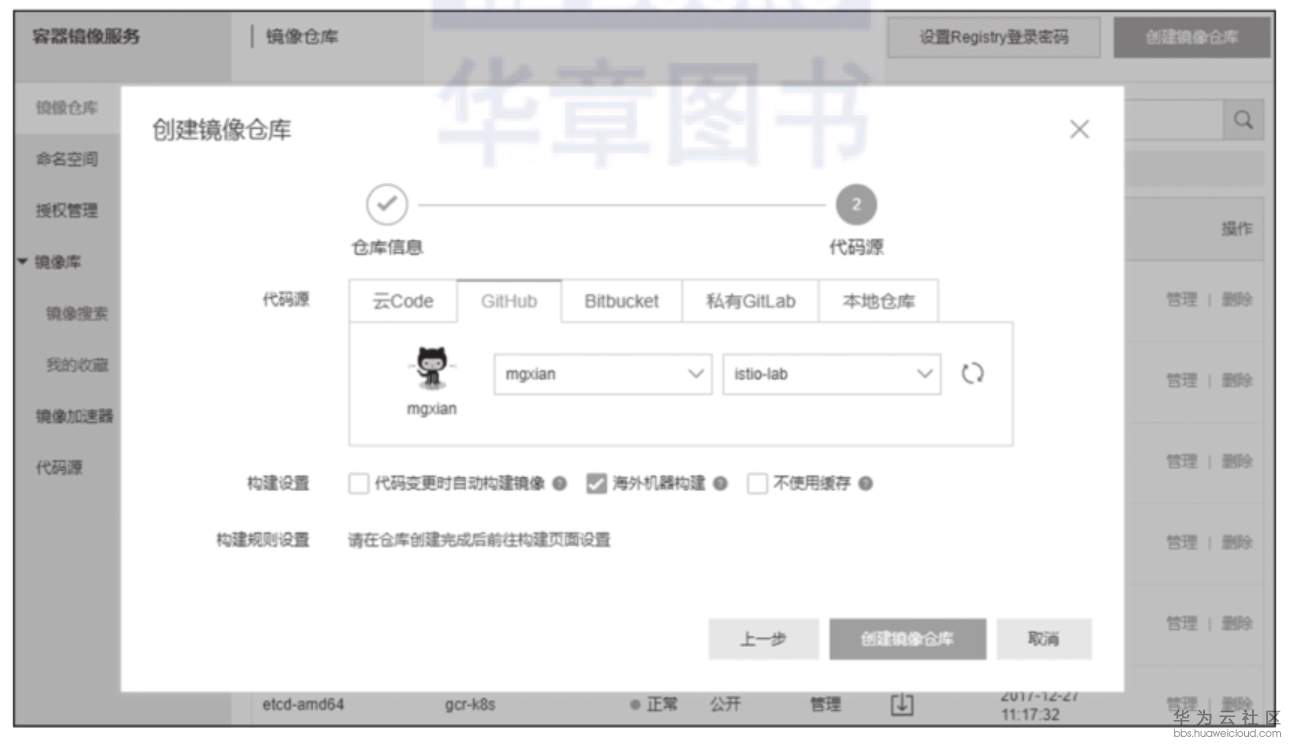1295x748 pixels.
Task: Open 命名空间 in the left sidebar
Action: (x=67, y=159)
